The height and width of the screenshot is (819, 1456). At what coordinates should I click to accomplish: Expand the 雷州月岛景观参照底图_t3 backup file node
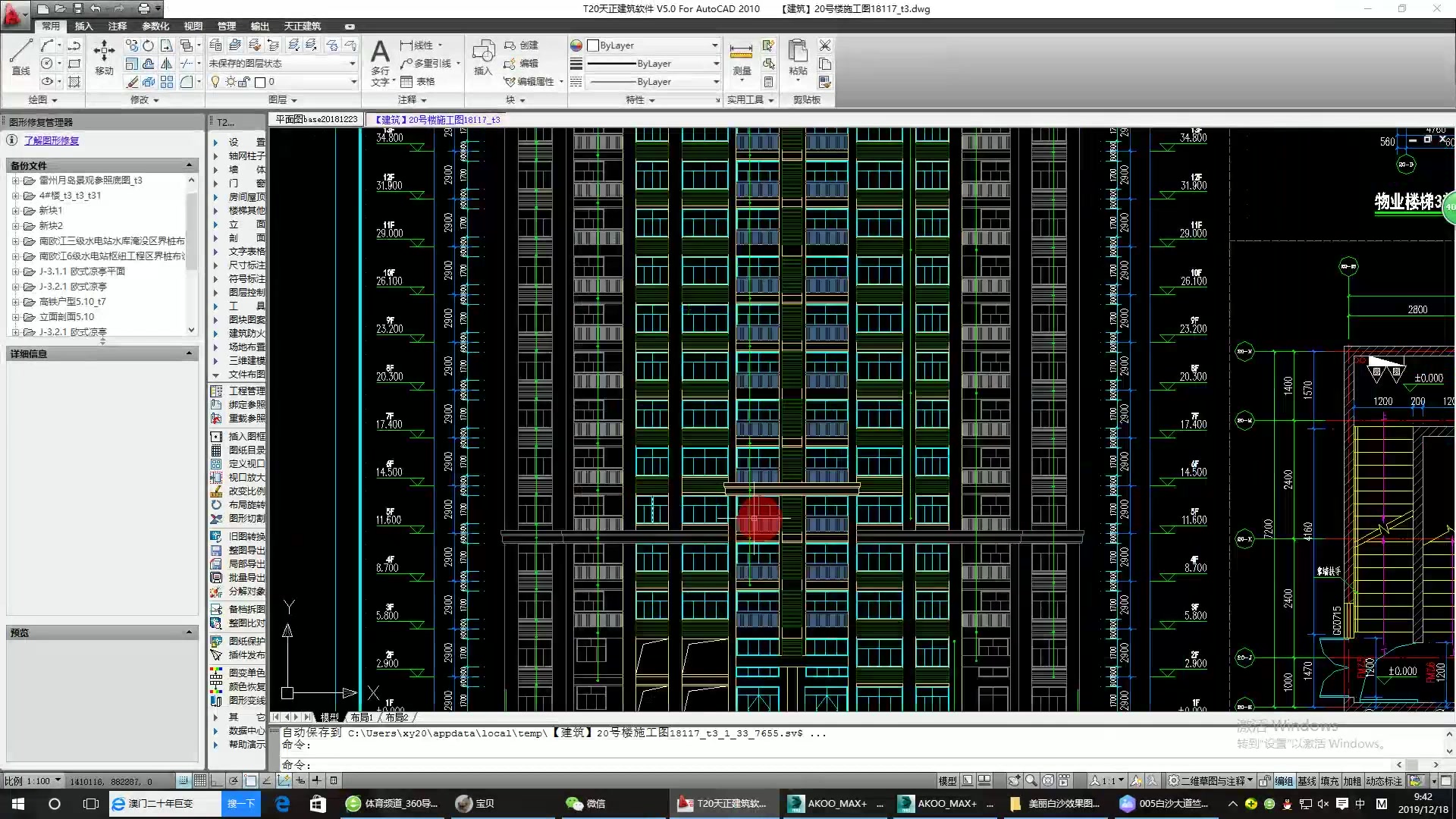point(15,180)
